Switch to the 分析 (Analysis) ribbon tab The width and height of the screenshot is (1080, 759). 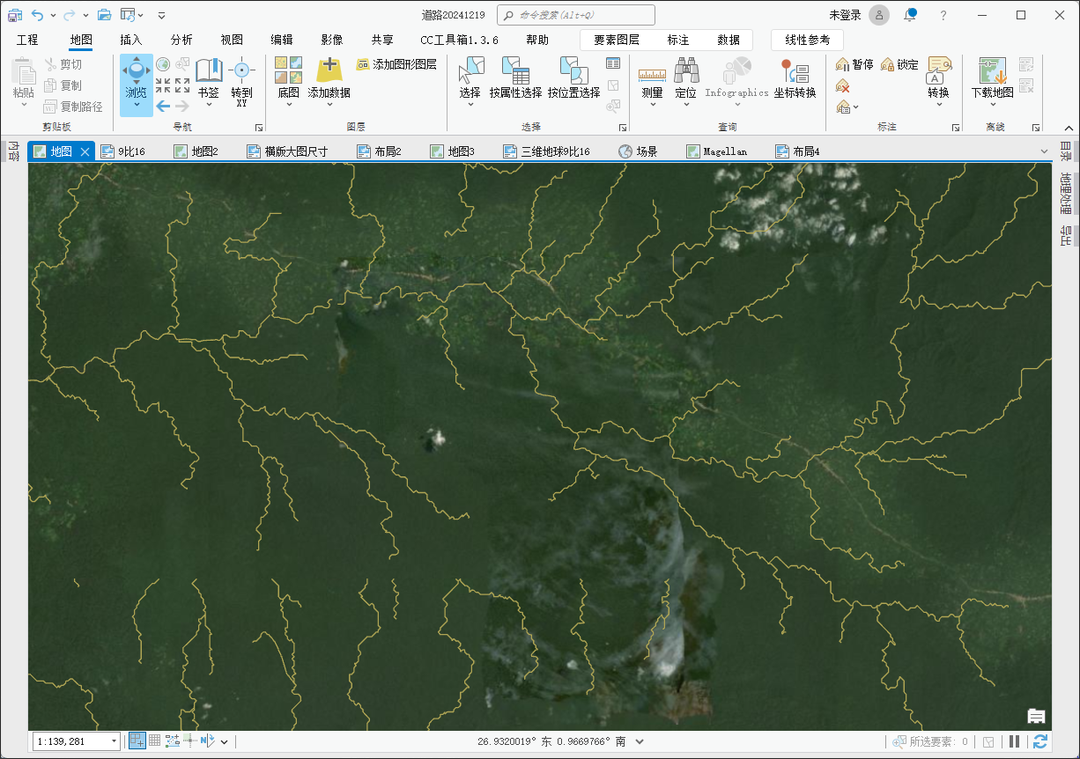coord(181,40)
